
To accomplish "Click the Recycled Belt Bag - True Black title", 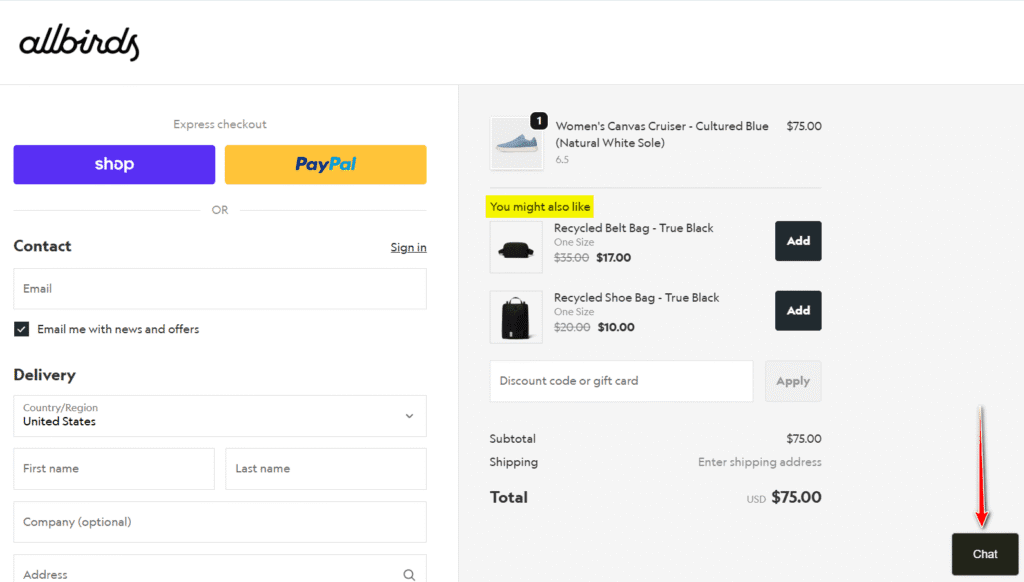I will click(633, 228).
